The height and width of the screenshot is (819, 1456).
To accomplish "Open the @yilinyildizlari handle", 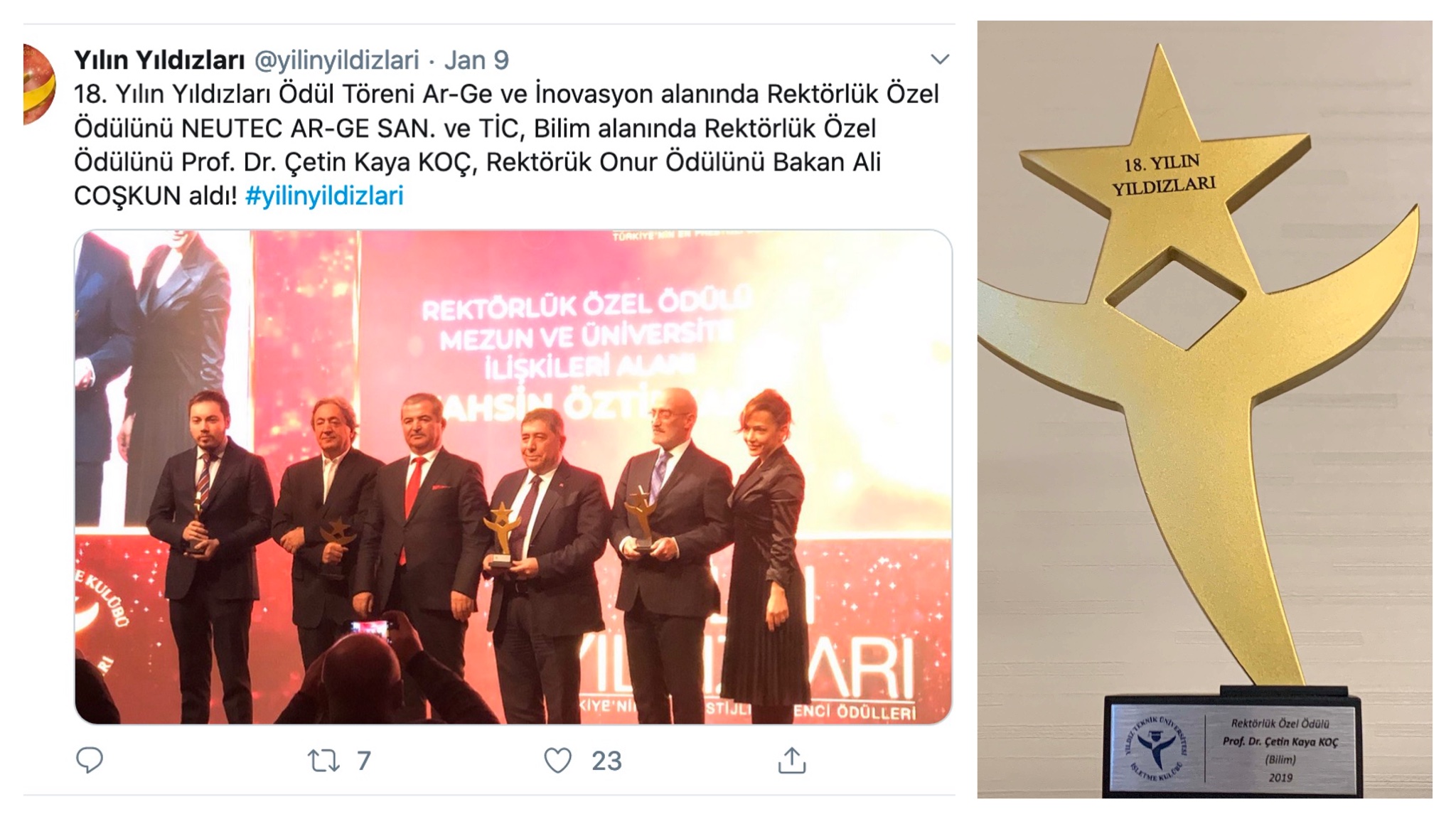I will point(336,60).
